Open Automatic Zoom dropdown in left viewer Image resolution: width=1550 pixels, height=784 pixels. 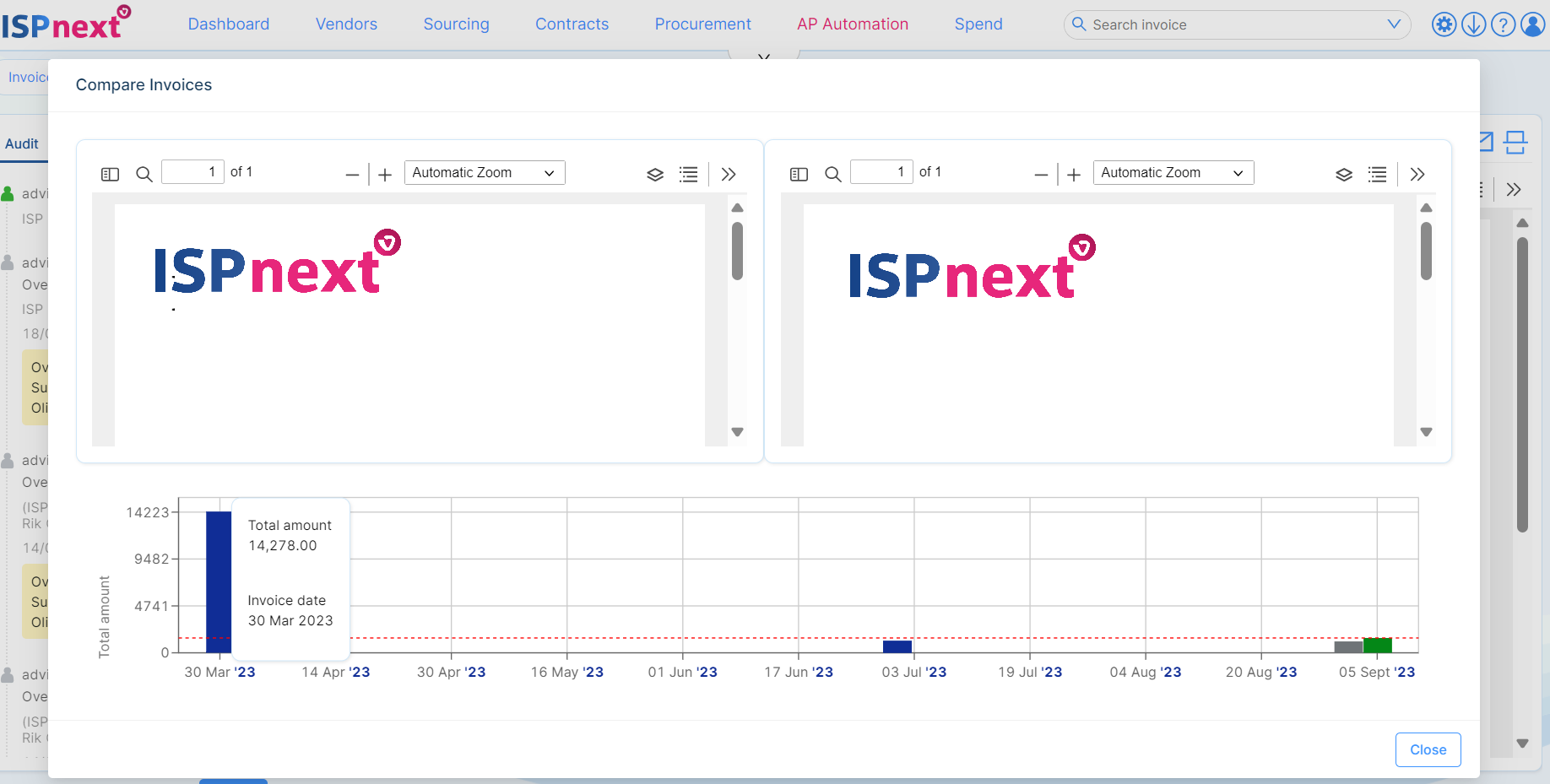click(x=485, y=172)
